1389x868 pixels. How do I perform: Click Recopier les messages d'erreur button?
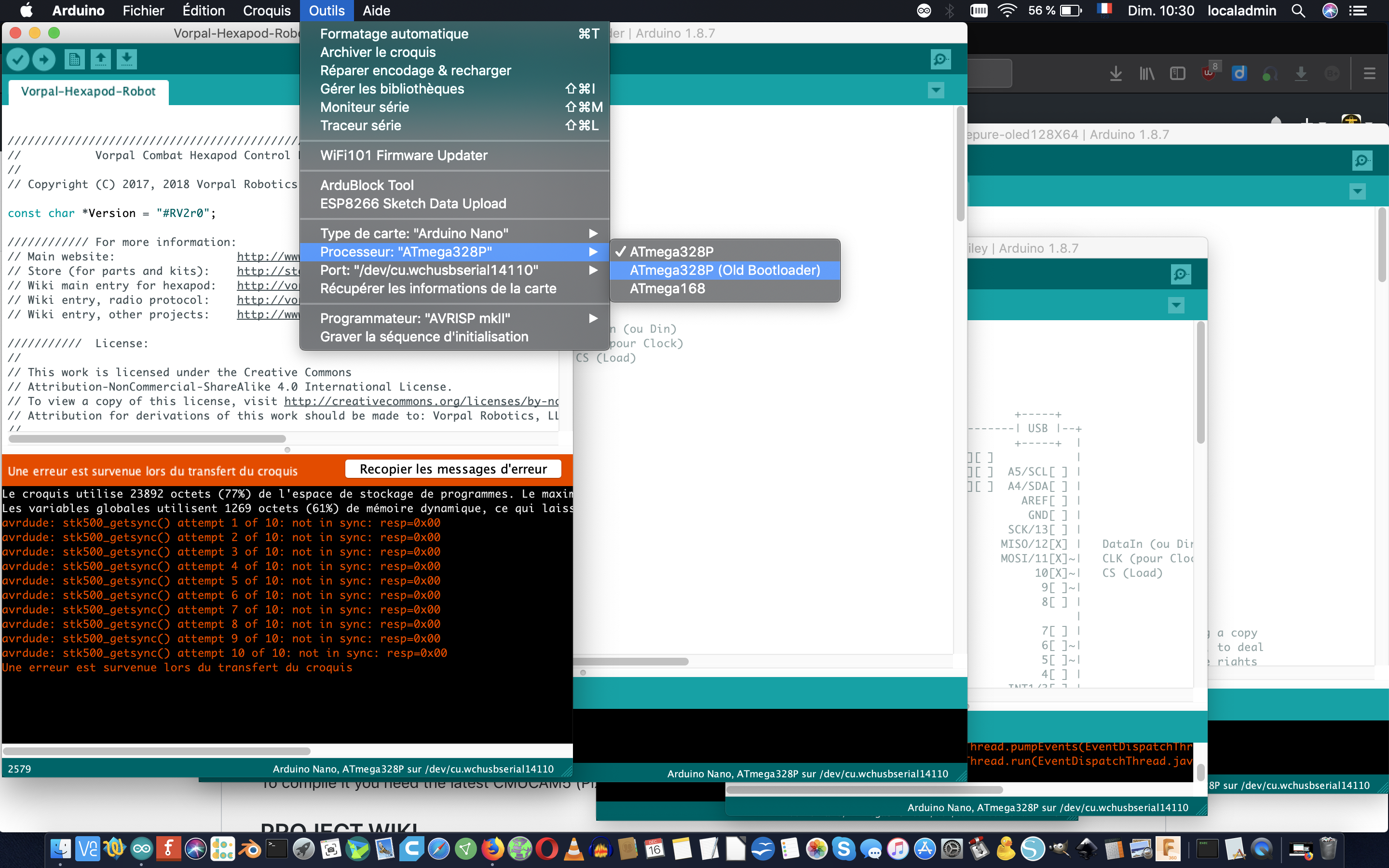coord(453,470)
